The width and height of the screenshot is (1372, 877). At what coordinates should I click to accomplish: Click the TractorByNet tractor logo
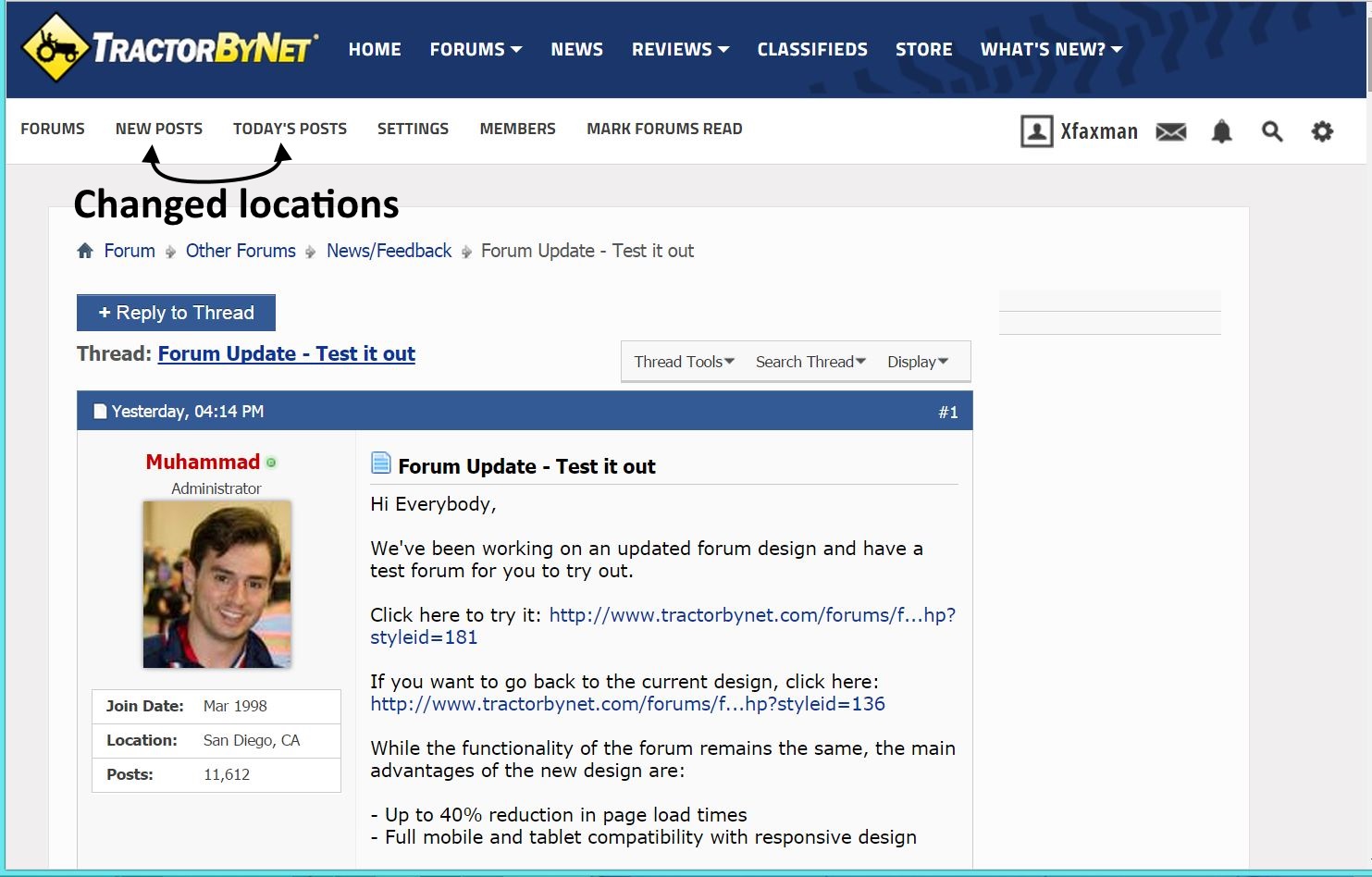point(56,48)
